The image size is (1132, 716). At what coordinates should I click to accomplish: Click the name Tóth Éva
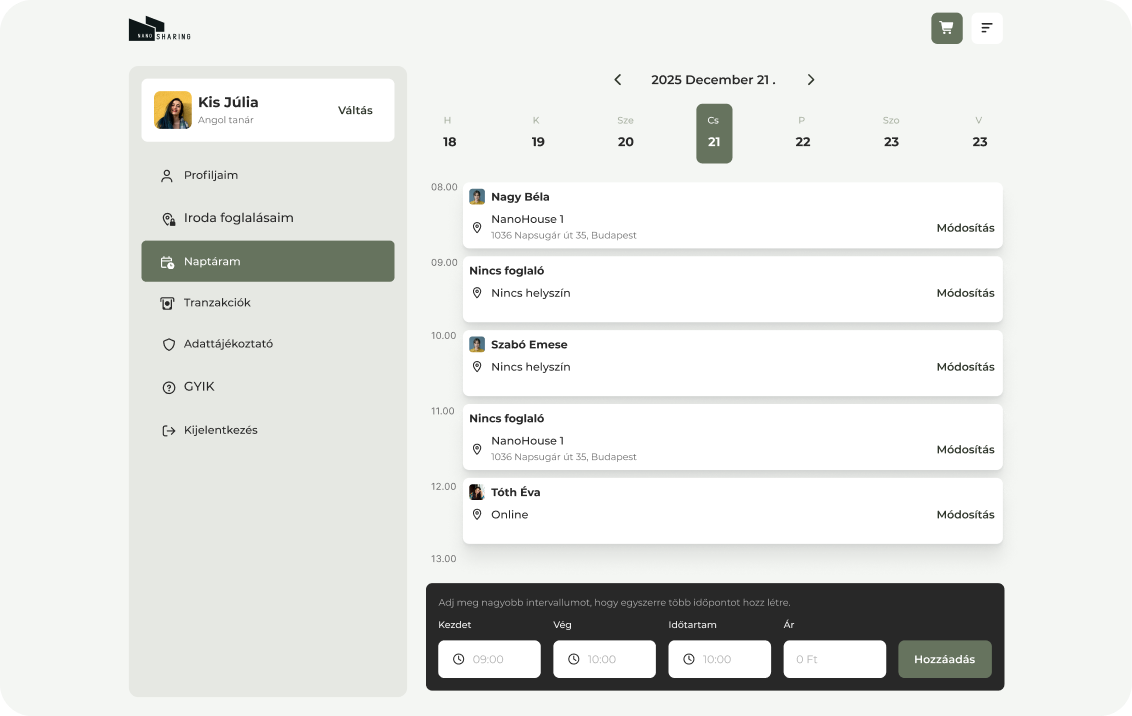coord(515,492)
